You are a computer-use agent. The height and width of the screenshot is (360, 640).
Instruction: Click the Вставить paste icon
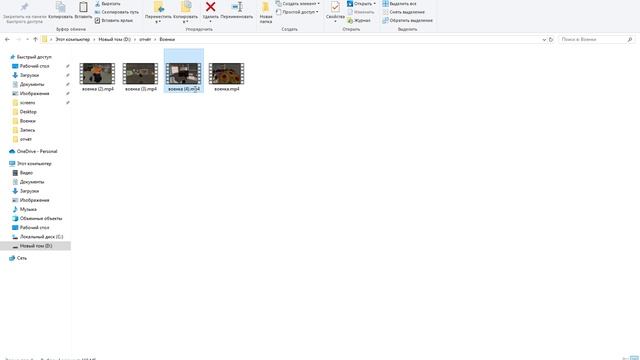pos(83,7)
